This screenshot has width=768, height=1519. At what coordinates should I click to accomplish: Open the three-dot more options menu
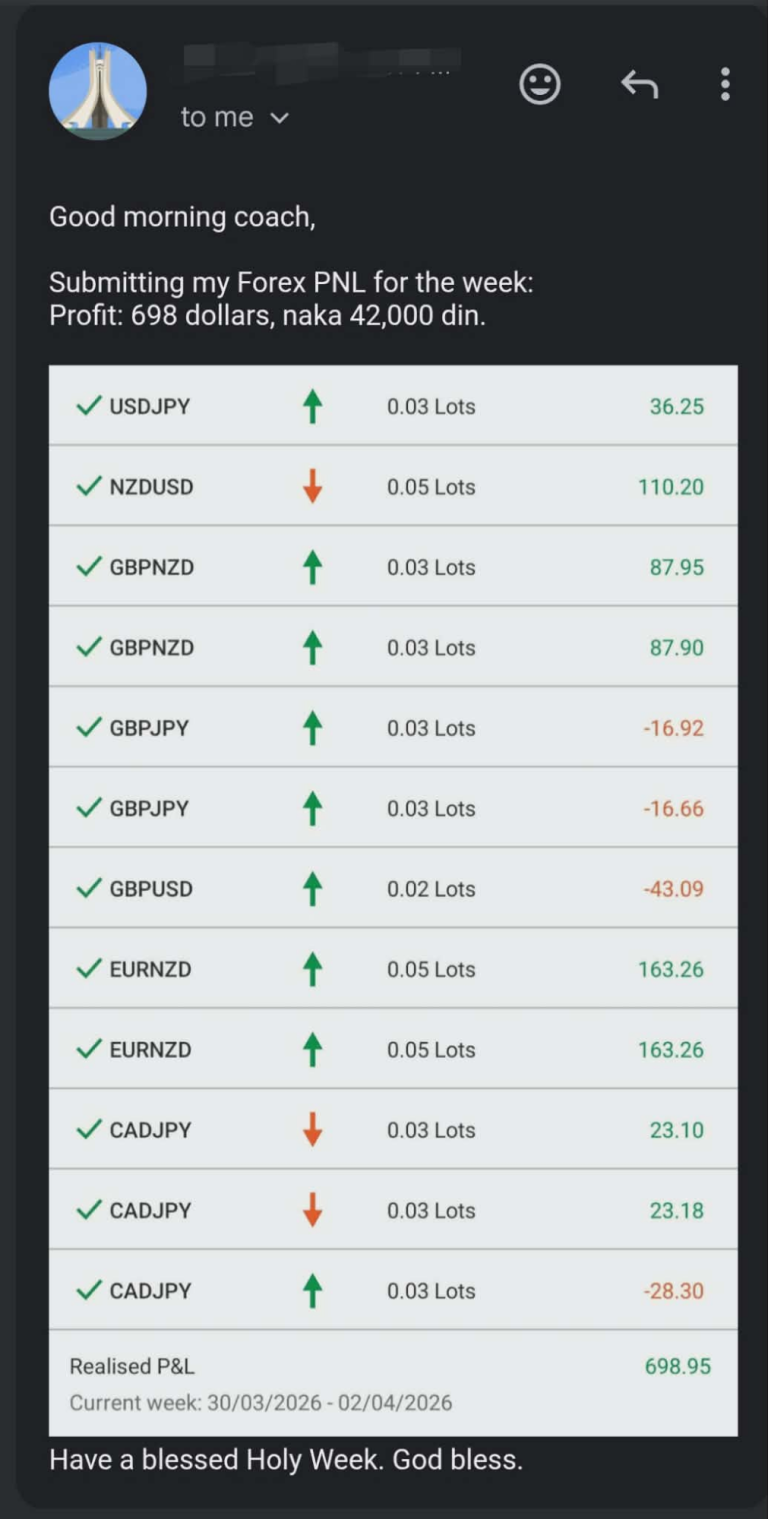tap(725, 85)
